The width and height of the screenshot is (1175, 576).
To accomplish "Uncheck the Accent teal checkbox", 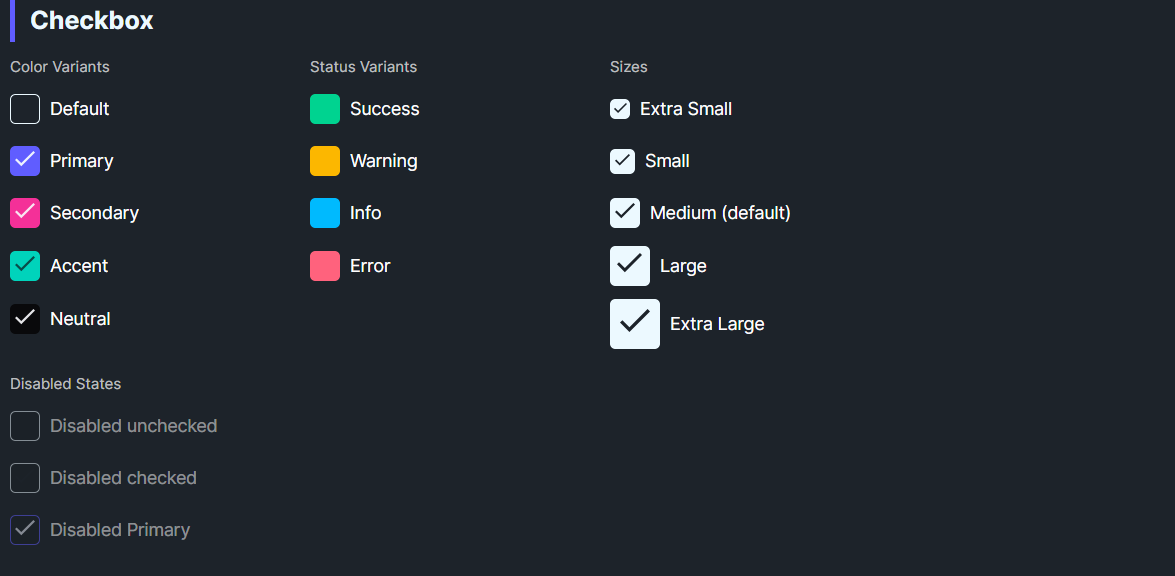I will (25, 265).
